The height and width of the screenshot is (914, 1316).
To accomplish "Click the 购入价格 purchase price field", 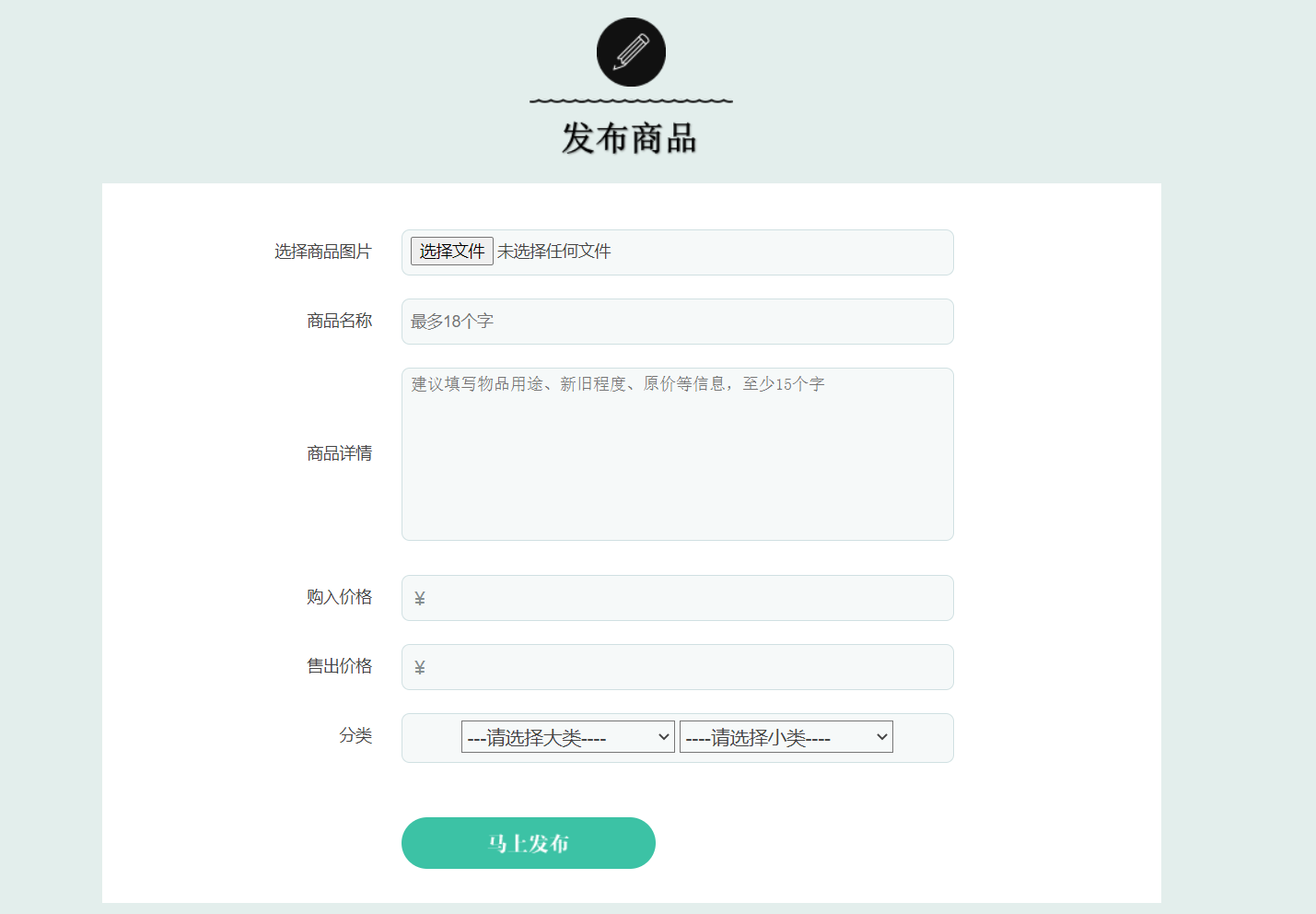I will pyautogui.click(x=677, y=597).
